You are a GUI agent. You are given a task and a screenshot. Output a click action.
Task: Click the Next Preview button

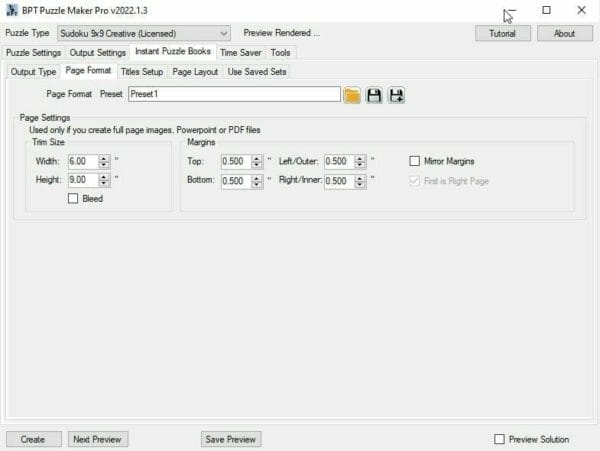(98, 439)
